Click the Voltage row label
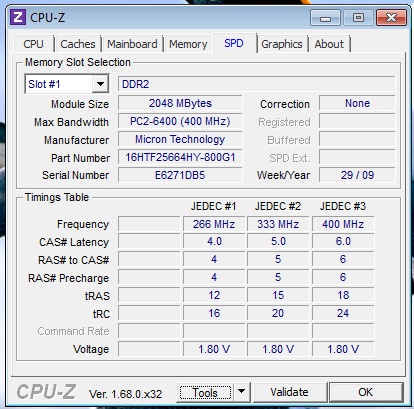 coord(91,349)
